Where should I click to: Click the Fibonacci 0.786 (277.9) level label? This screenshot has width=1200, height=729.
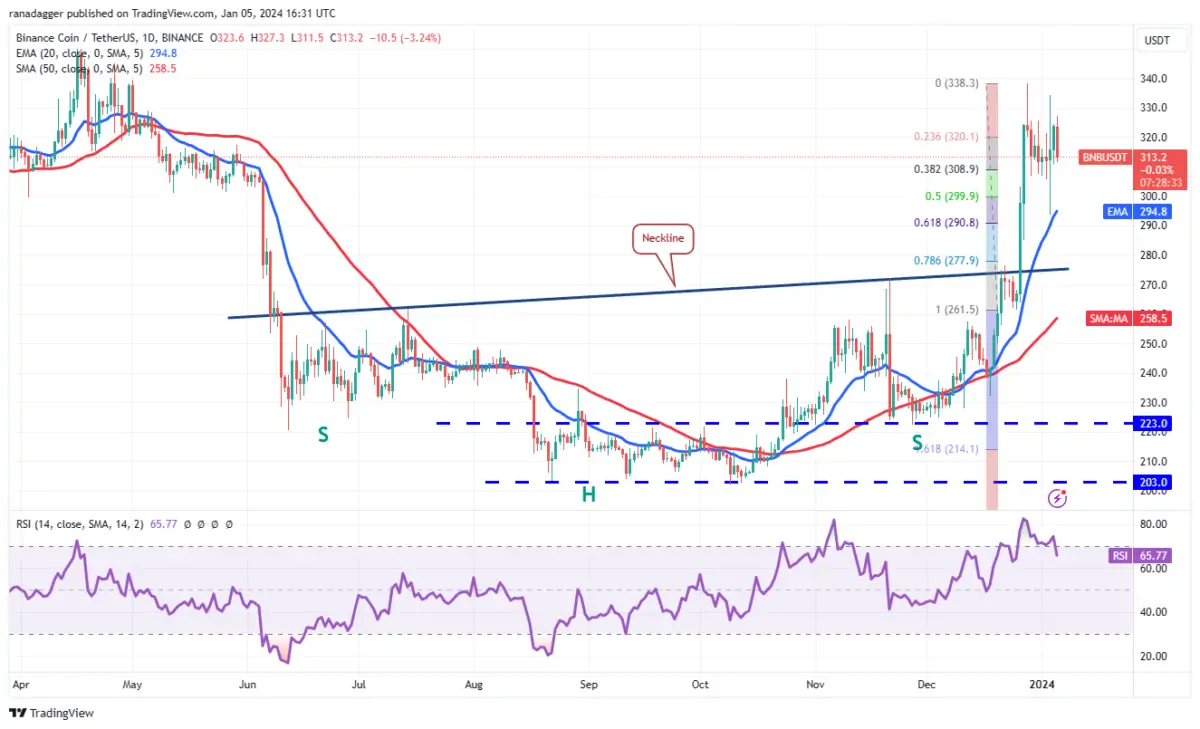tap(946, 261)
